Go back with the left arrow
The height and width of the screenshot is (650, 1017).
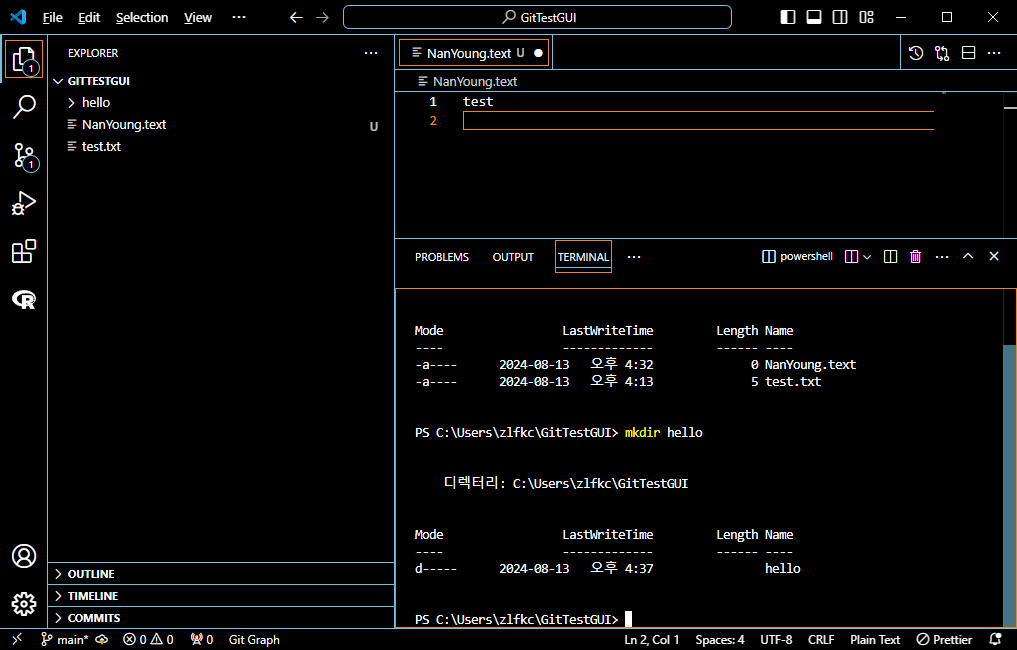coord(296,18)
